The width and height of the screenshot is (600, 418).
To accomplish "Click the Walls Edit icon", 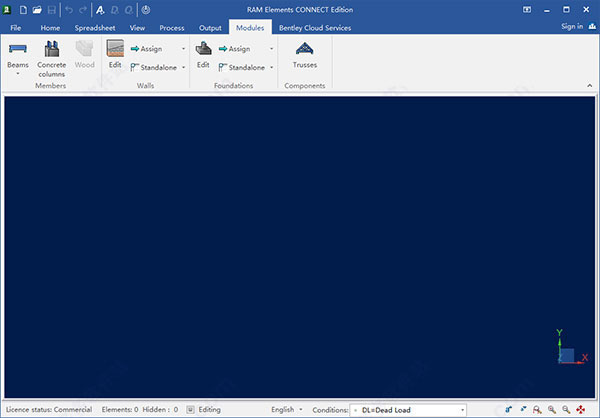I will pyautogui.click(x=115, y=54).
